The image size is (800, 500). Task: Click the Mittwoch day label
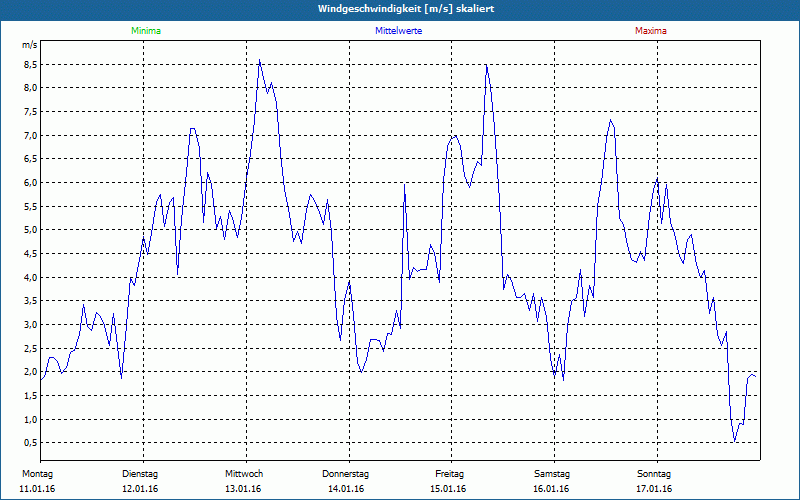[244, 474]
